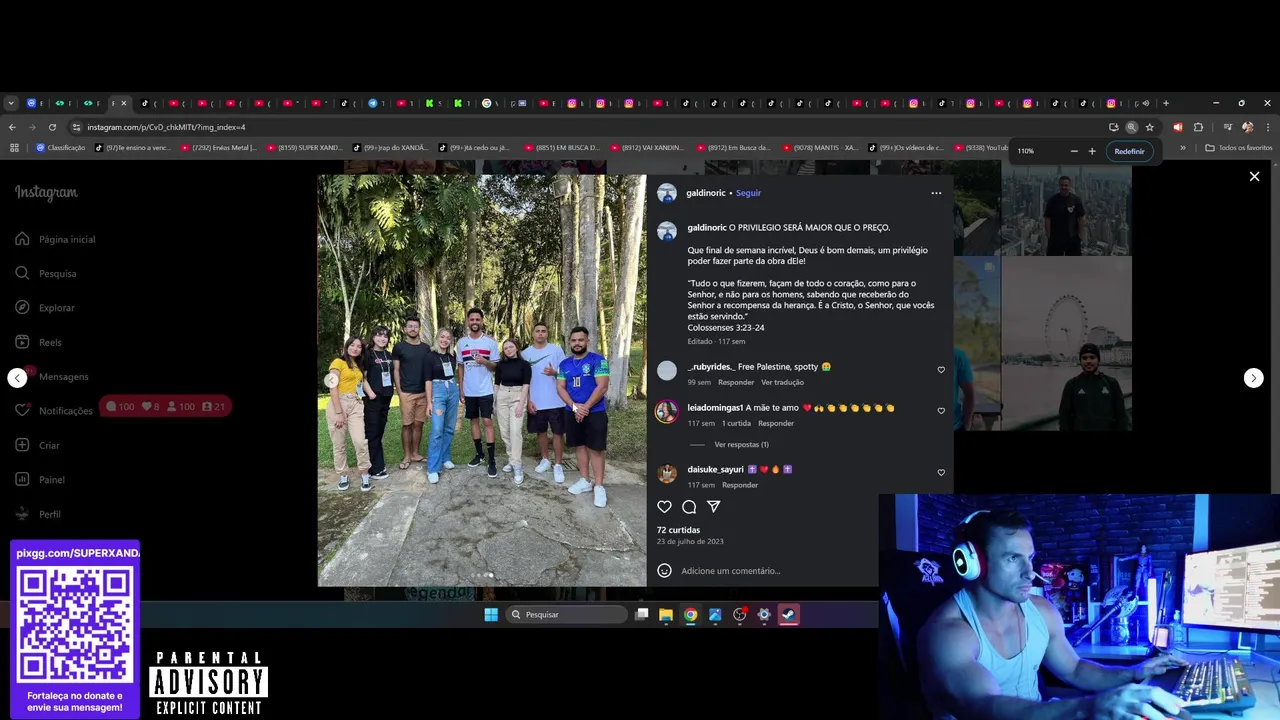
Task: Click Ver tradução on _rubyrides_ comment
Action: (782, 382)
